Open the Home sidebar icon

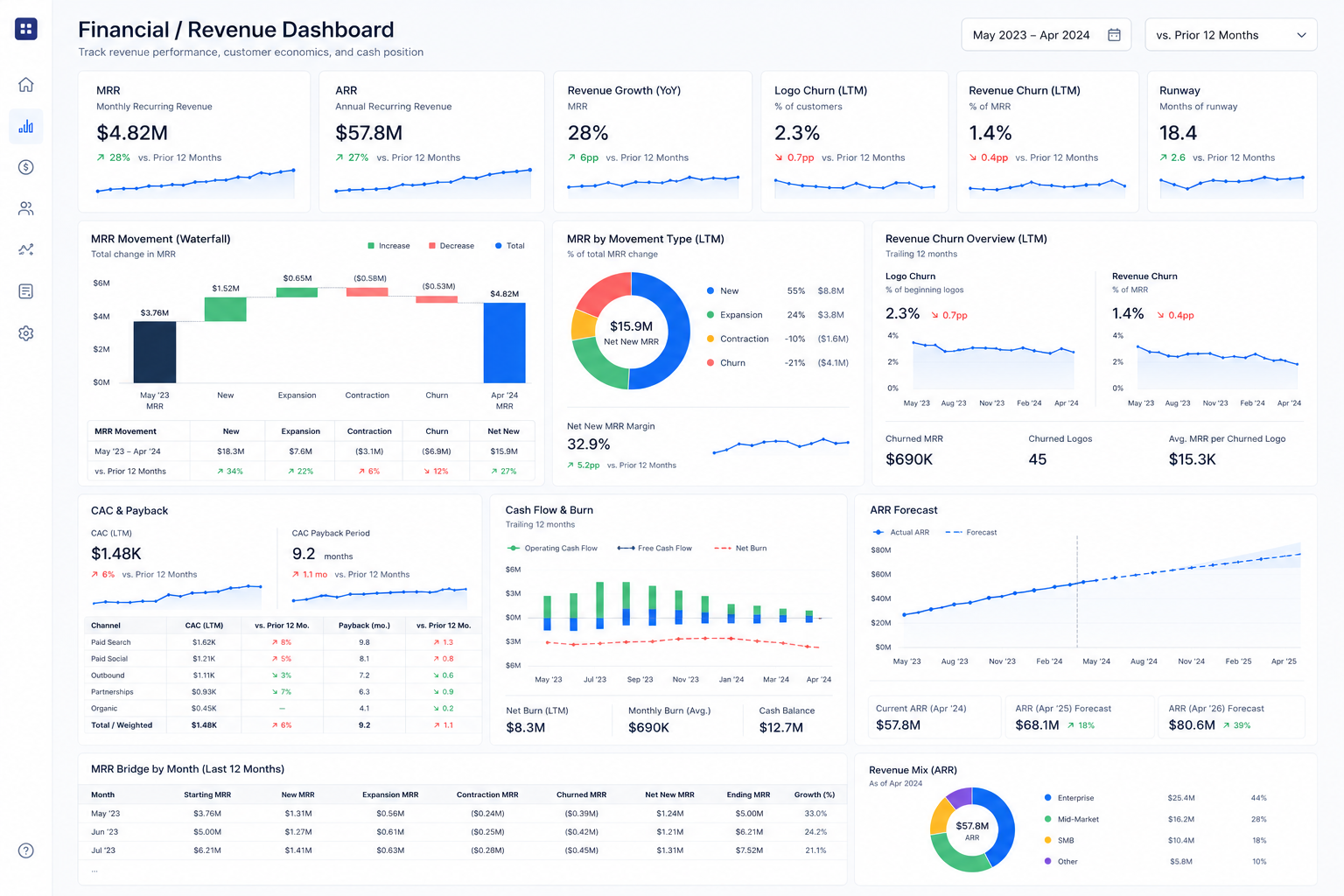[26, 85]
